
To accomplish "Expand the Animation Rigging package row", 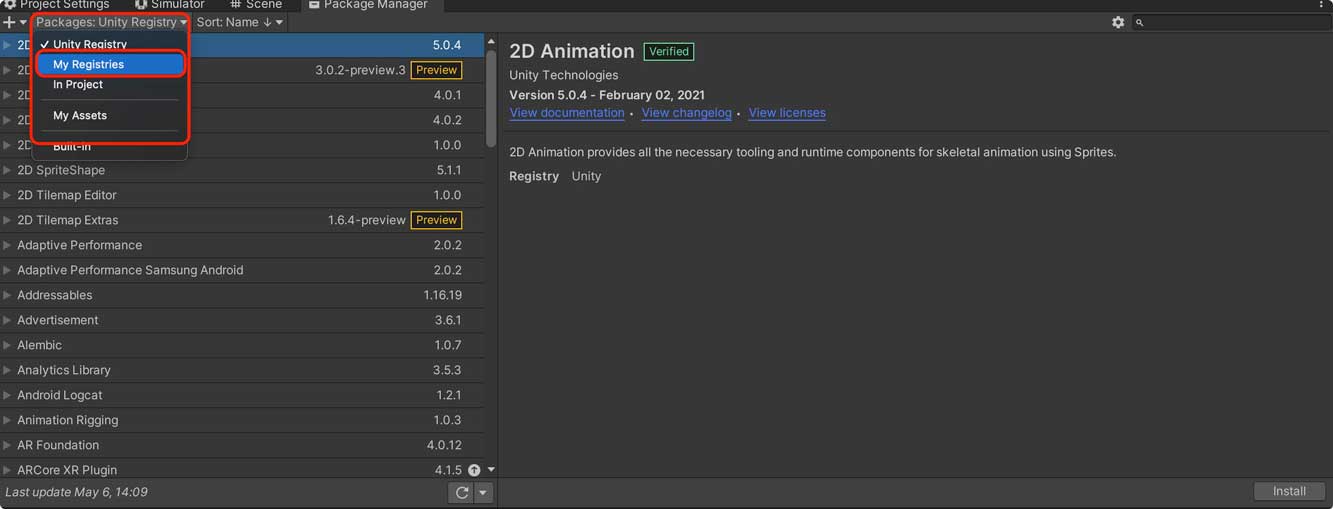I will 7,420.
